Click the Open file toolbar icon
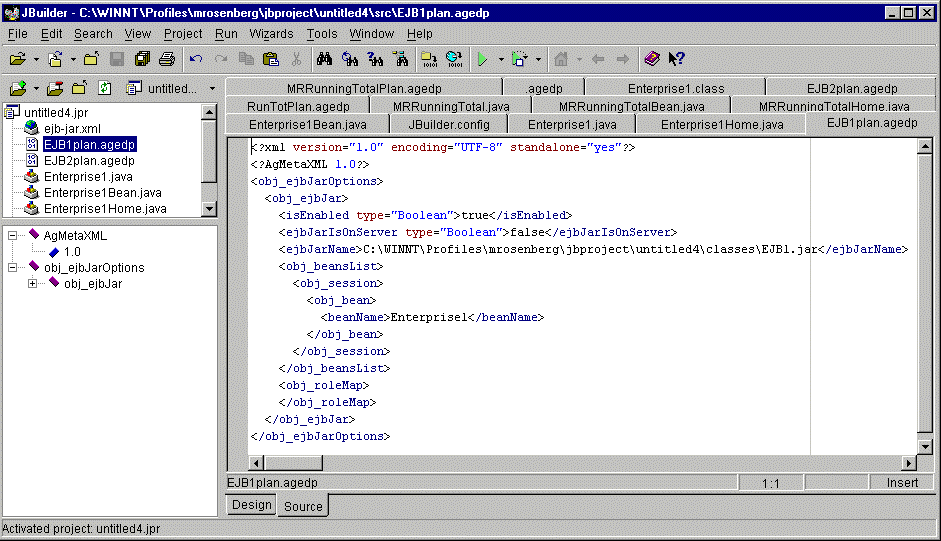941x541 pixels. 18,59
